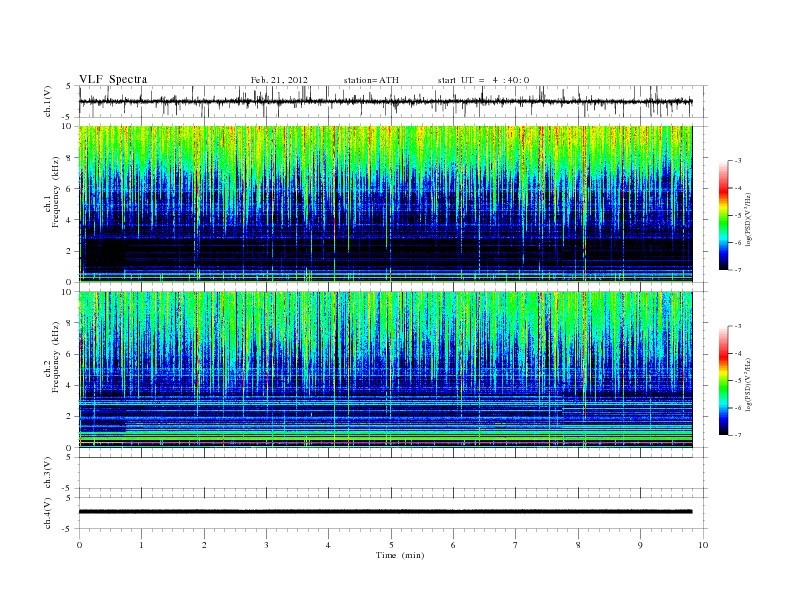The image size is (792, 612).
Task: Click the "ch.3(V)" axis label
Action: pos(47,473)
